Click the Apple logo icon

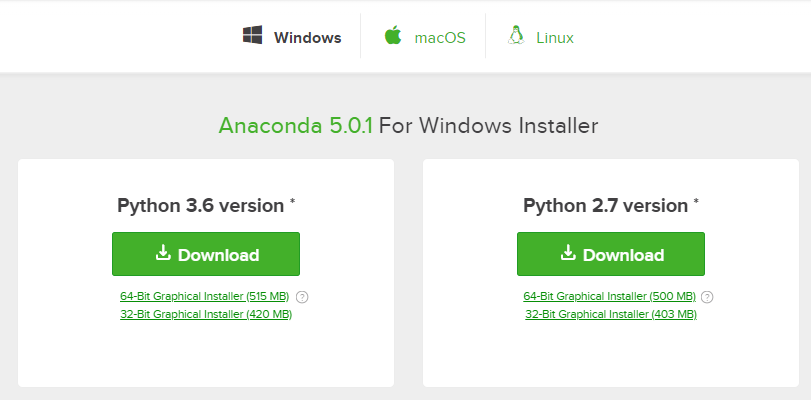(393, 36)
